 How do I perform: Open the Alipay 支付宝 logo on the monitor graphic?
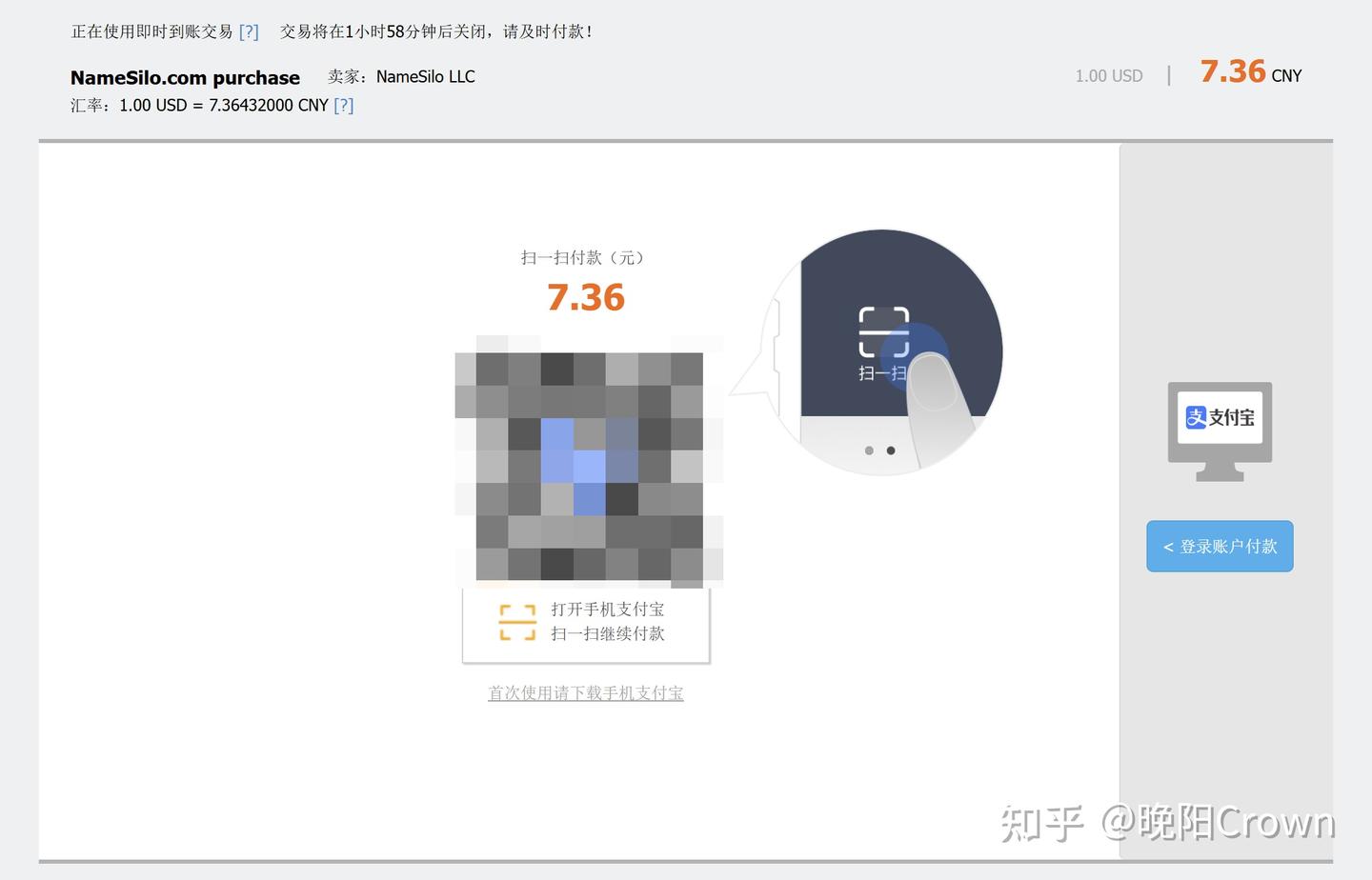pyautogui.click(x=1220, y=416)
